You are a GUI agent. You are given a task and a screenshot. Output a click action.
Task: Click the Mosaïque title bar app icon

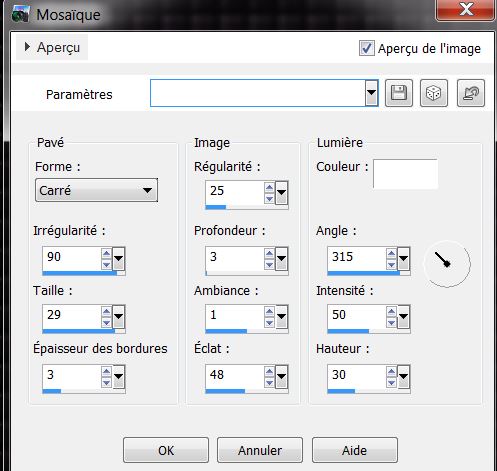pos(20,14)
